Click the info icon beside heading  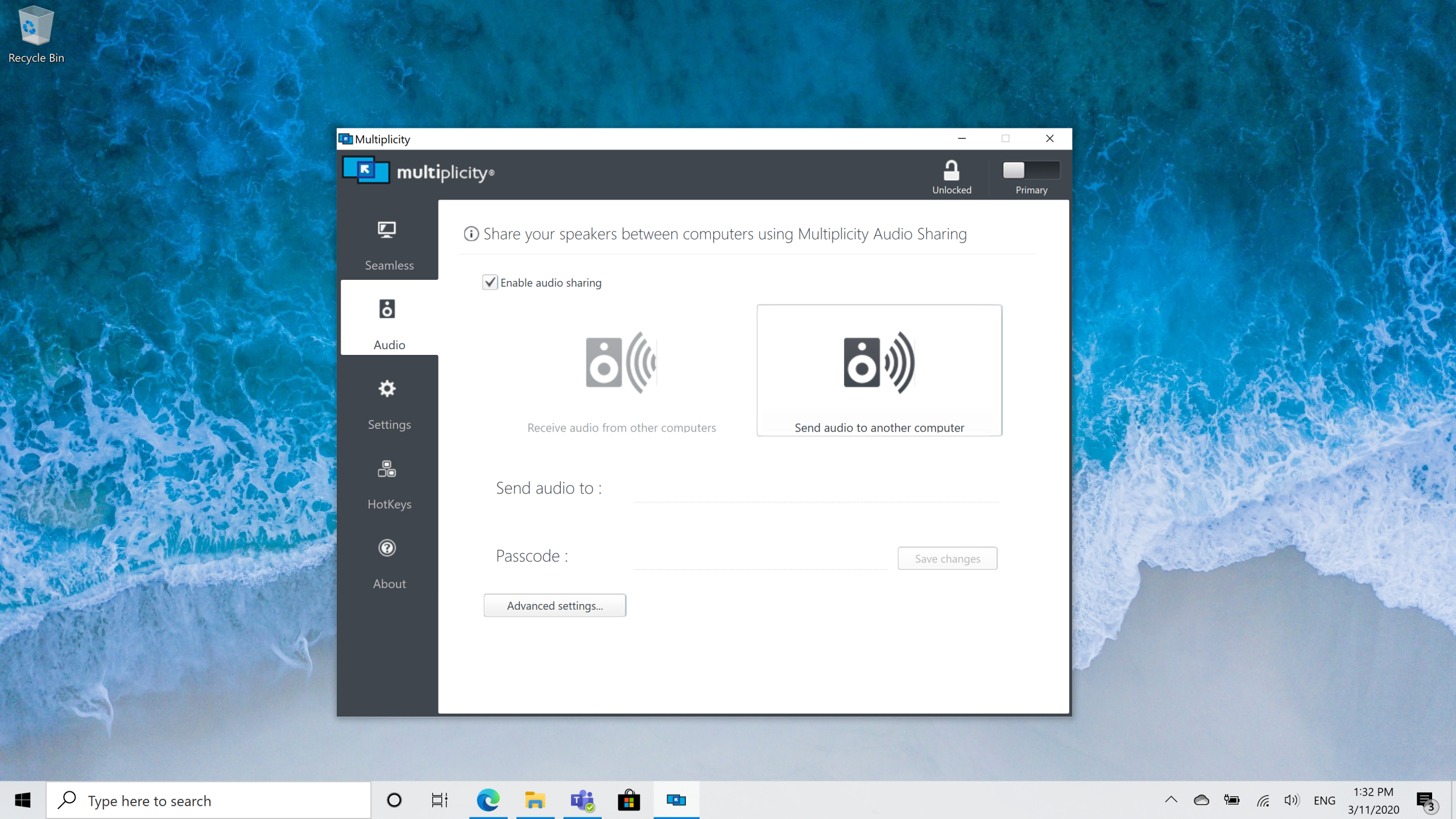tap(471, 234)
